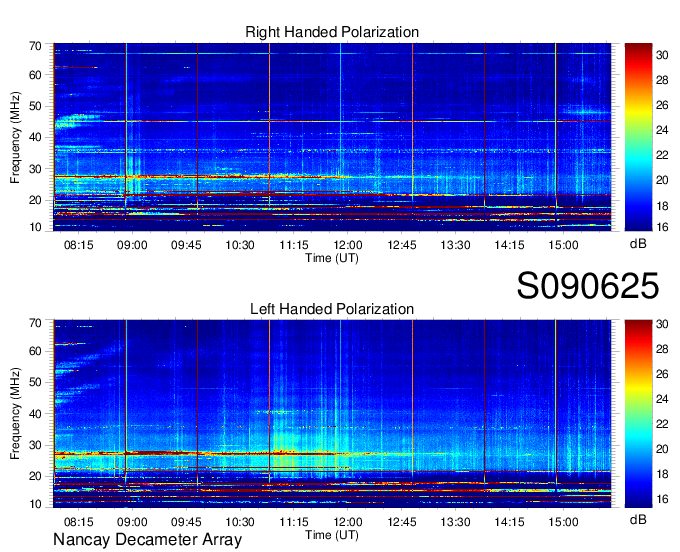
Task: Click the 22 dB tick on Right Handed colorbar
Action: point(662,155)
